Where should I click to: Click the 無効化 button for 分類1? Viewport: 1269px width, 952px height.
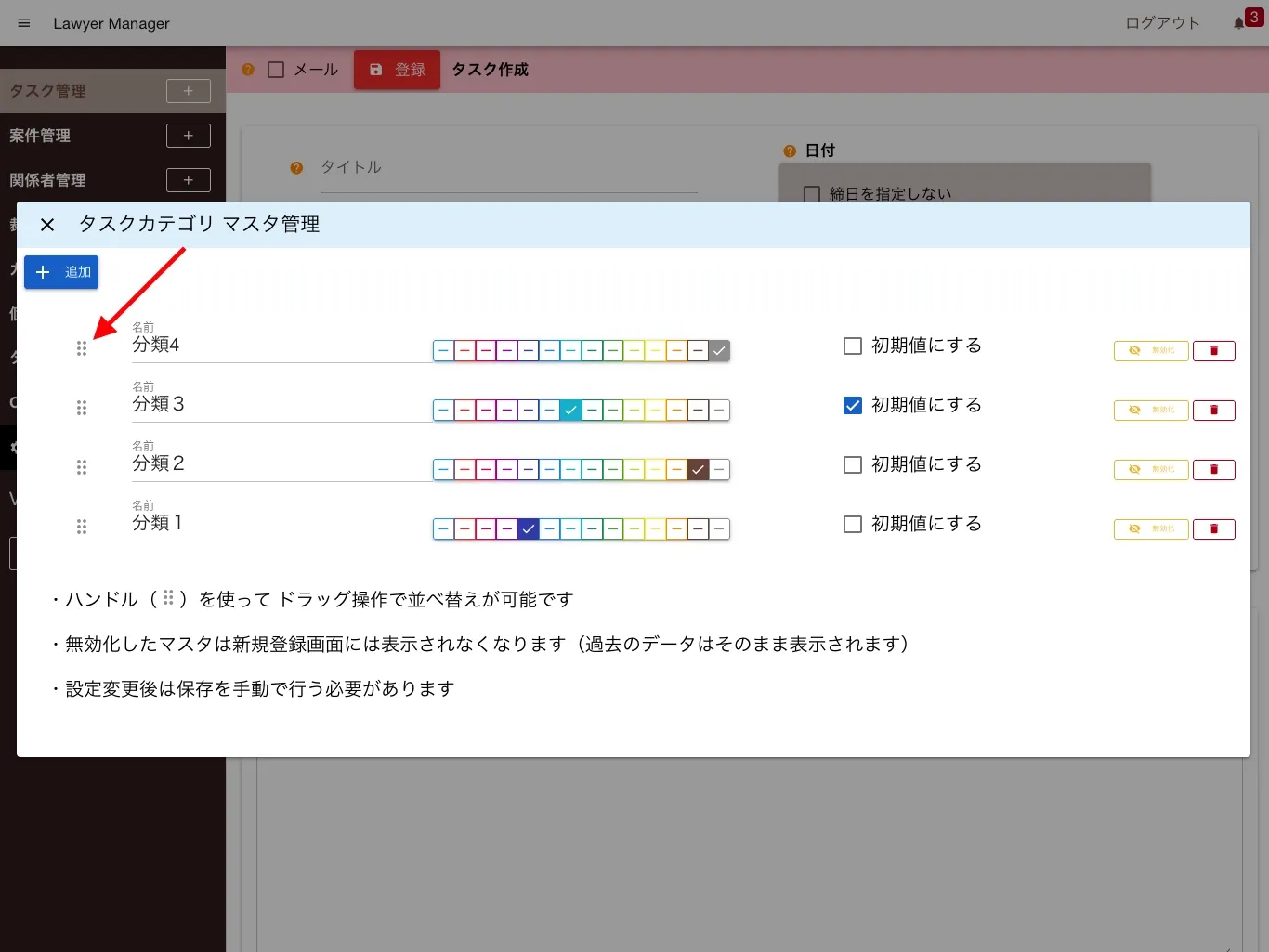(1151, 529)
